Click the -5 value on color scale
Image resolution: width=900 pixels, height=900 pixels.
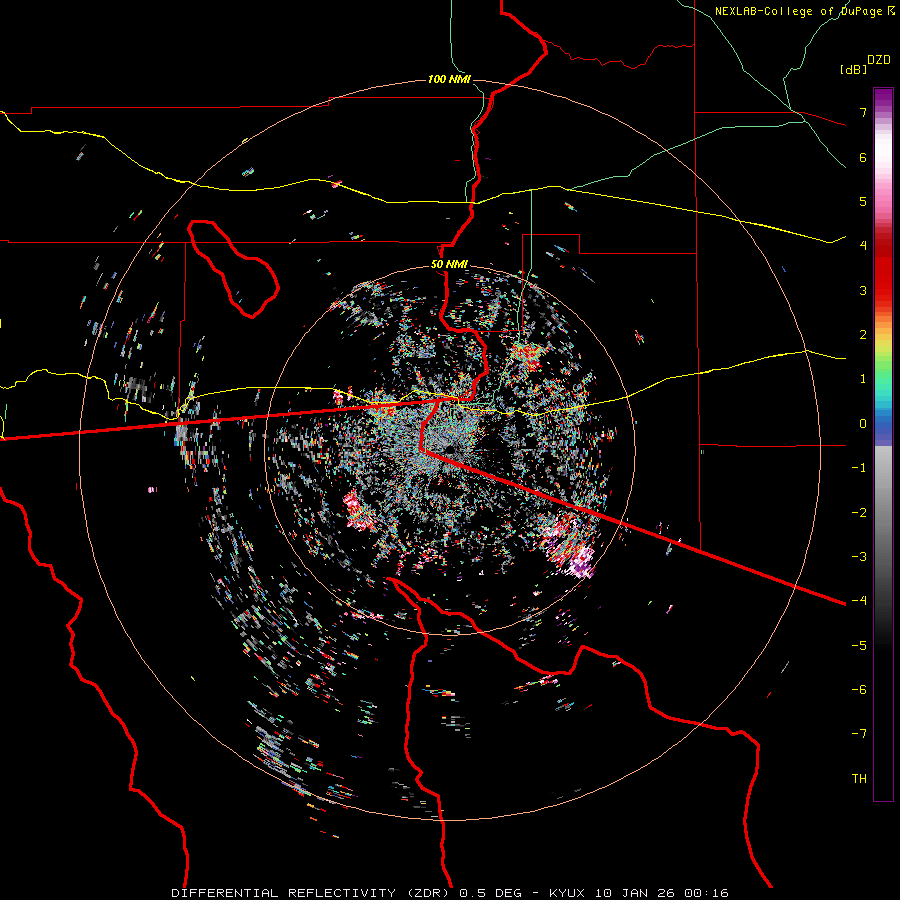[859, 645]
